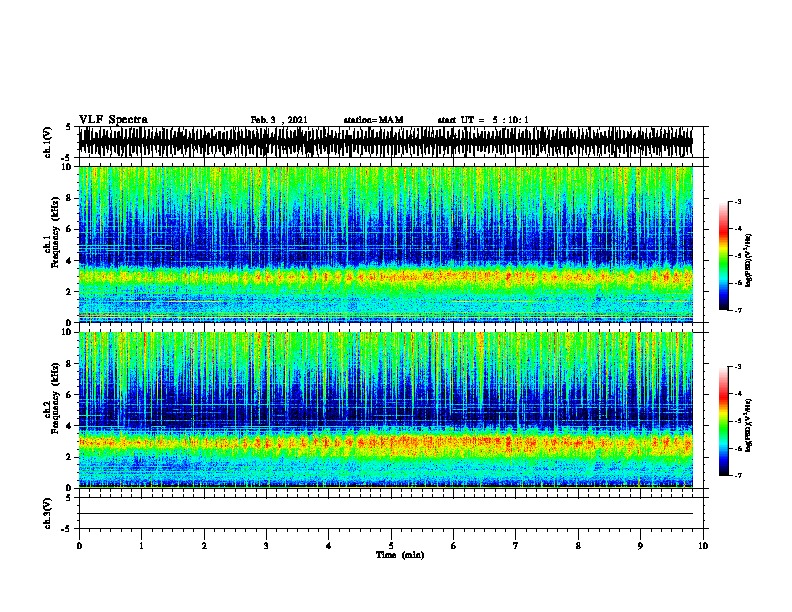Viewport: 792px width, 612px height.
Task: Click the ch.2 color scale bar
Action: tap(724, 421)
